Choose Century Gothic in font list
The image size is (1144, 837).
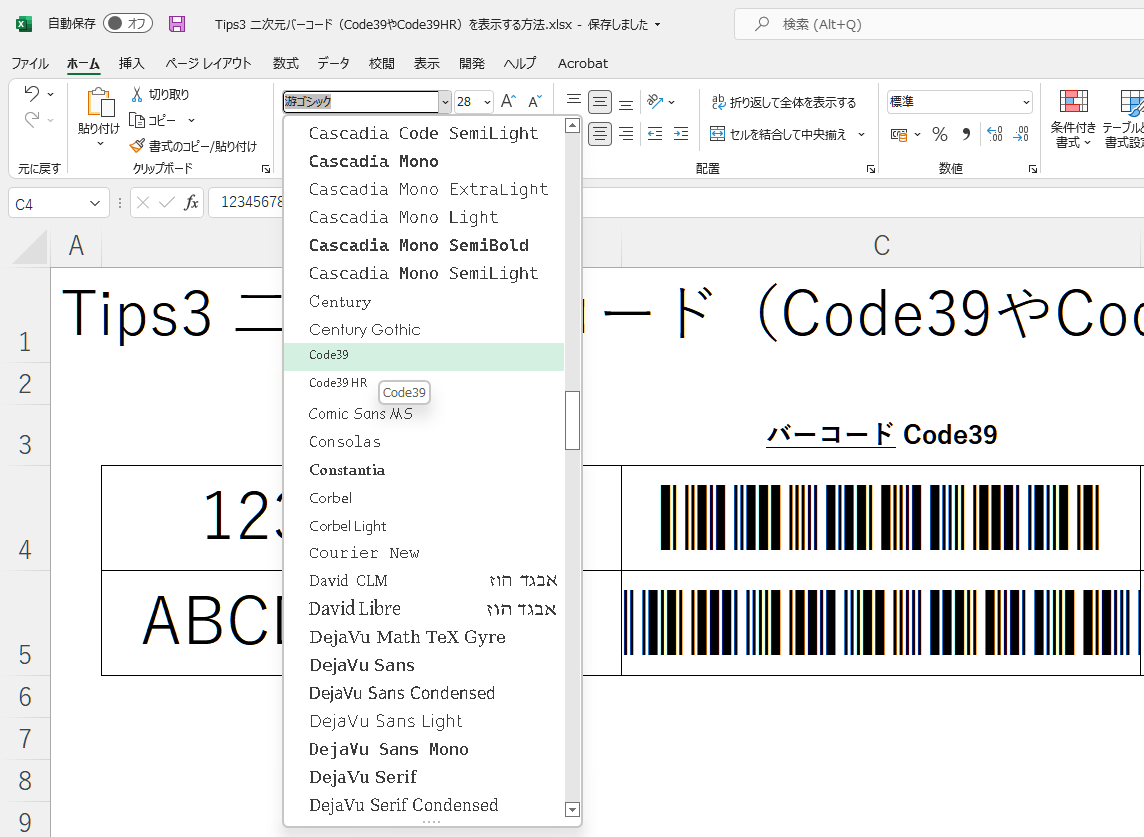[365, 329]
